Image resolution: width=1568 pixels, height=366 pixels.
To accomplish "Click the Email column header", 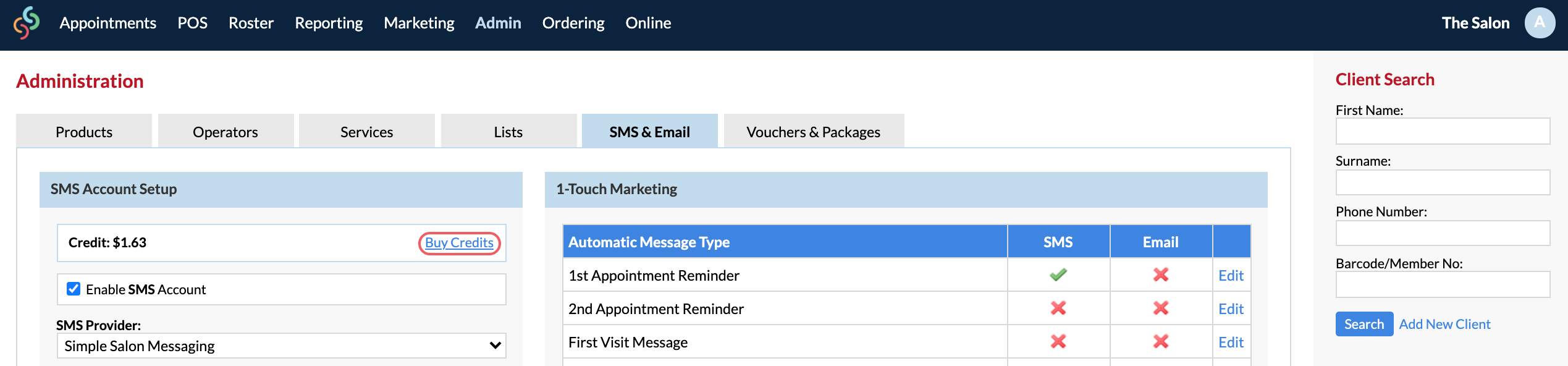I will point(1161,242).
